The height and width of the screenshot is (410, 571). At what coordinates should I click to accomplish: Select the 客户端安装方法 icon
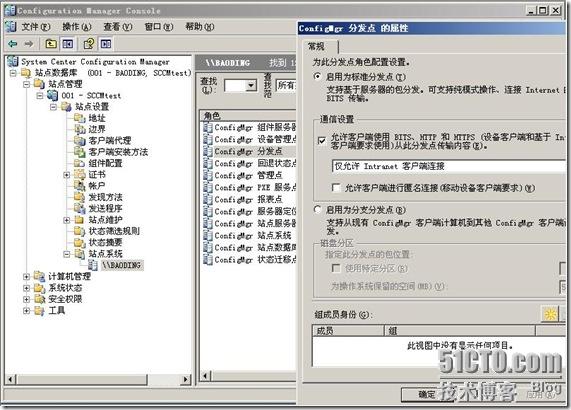(79, 152)
